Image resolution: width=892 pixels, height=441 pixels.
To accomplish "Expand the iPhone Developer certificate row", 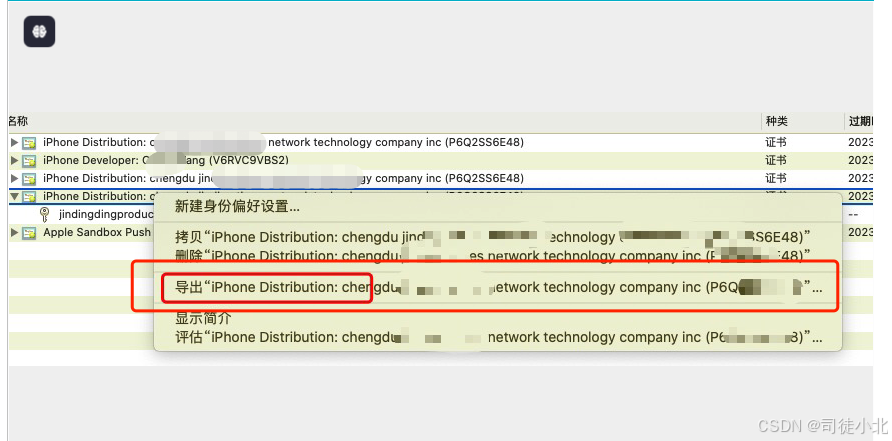I will [x=14, y=160].
